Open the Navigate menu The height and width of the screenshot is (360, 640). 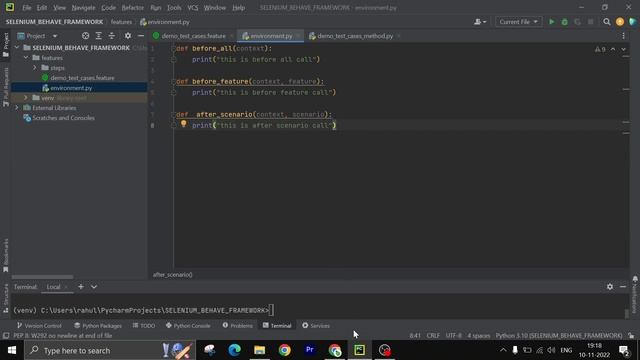[83, 8]
